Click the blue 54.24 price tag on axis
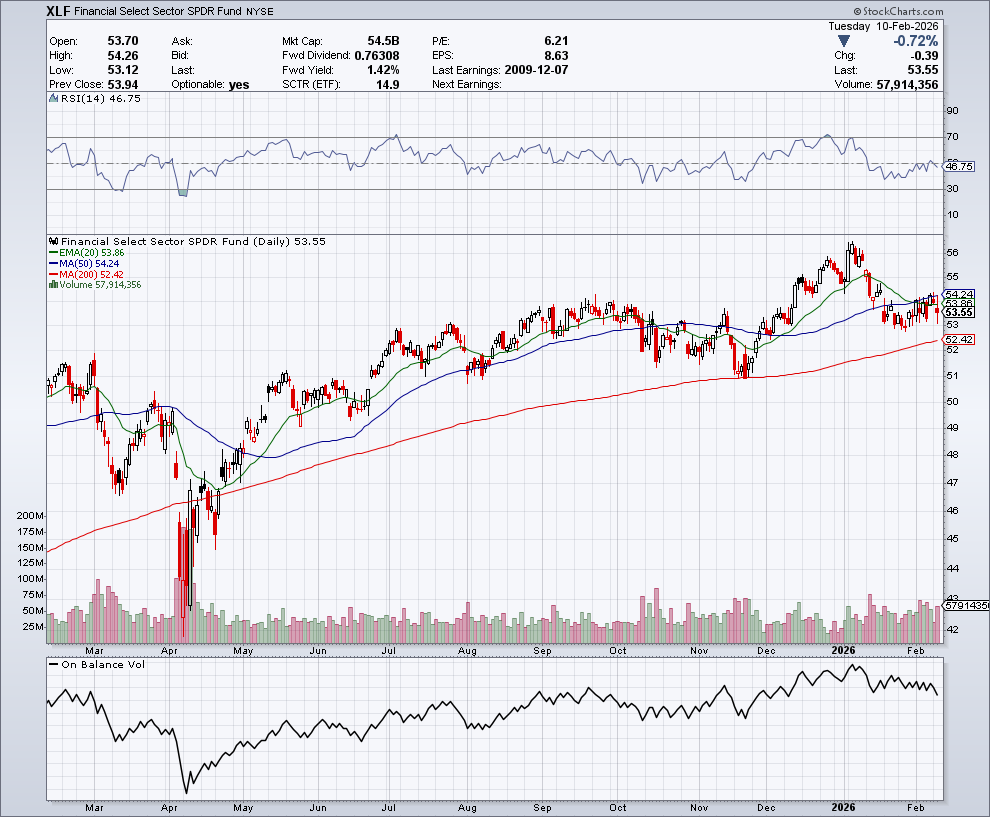 click(x=958, y=294)
